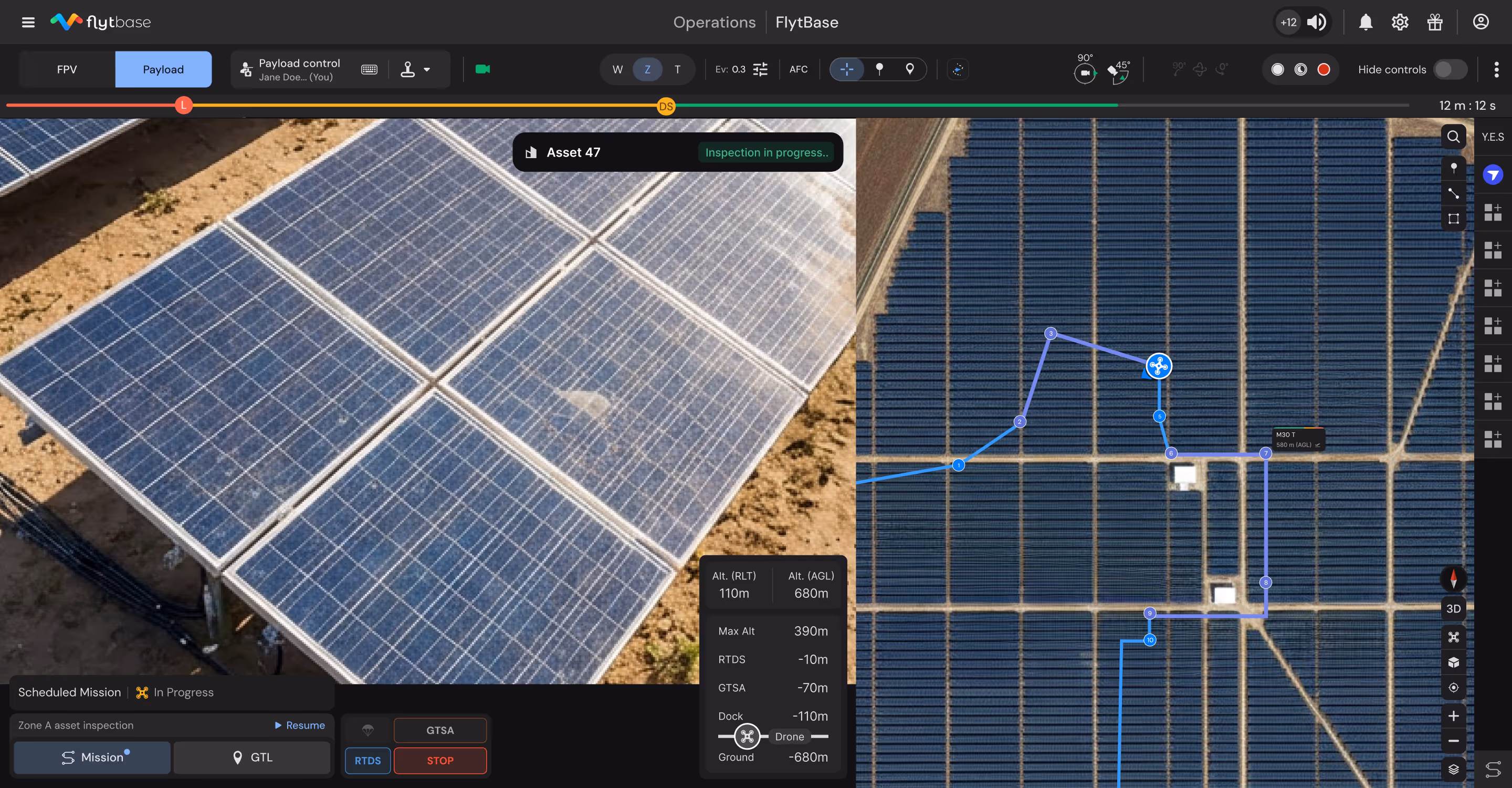Viewport: 1512px width, 788px height.
Task: Open the map layers icon
Action: coord(1453,769)
